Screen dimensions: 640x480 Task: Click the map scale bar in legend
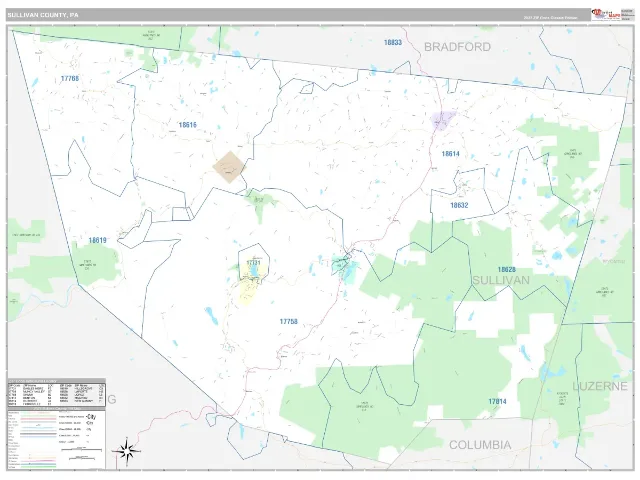pos(81,449)
